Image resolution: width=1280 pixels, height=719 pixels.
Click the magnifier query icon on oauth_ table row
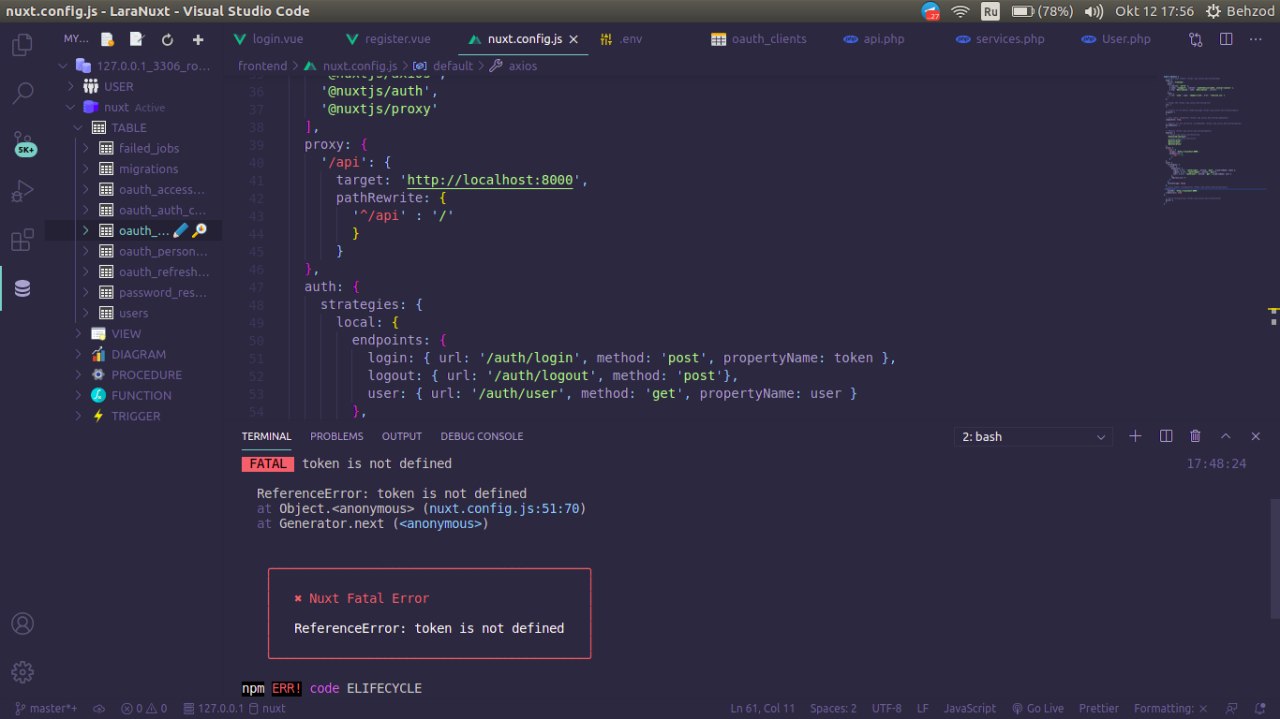(x=199, y=230)
